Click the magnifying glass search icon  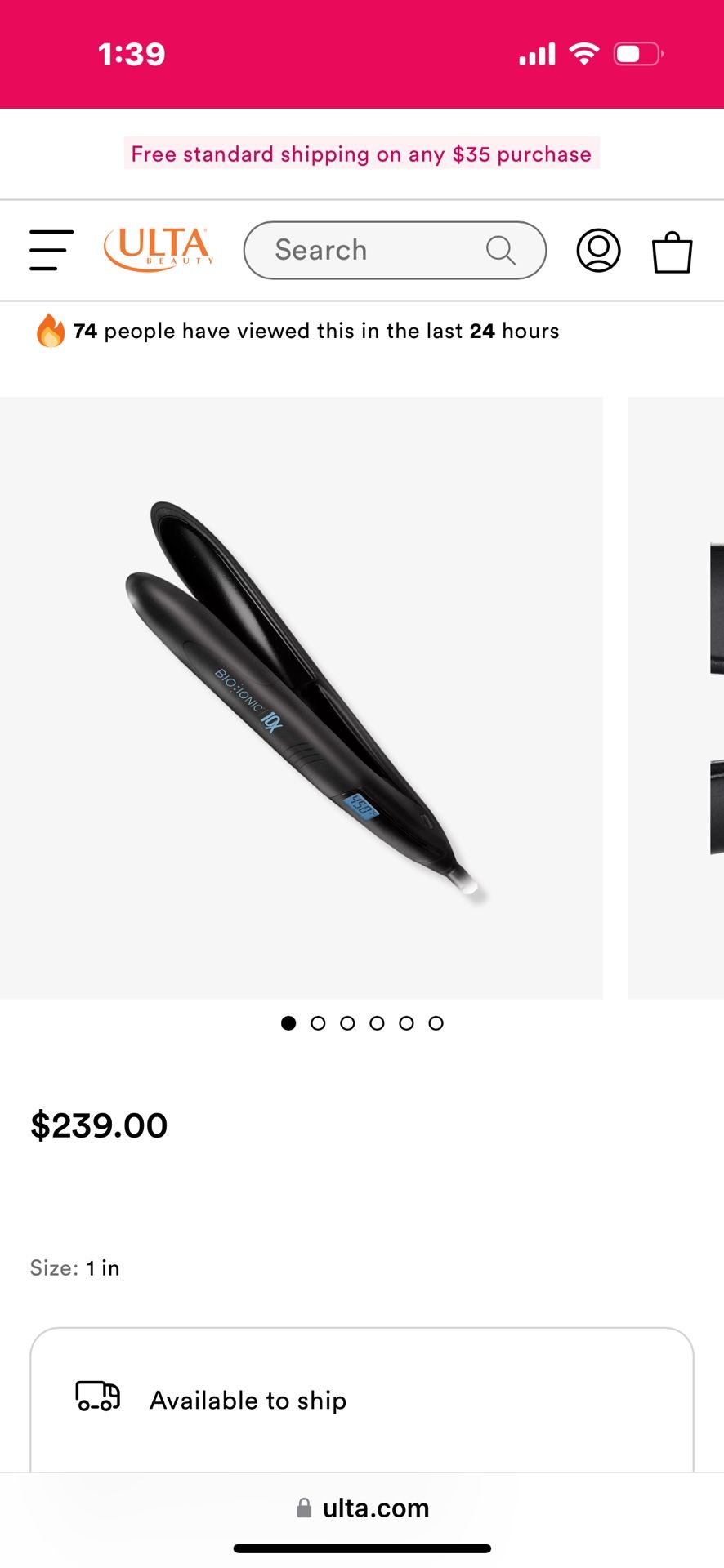pos(501,250)
